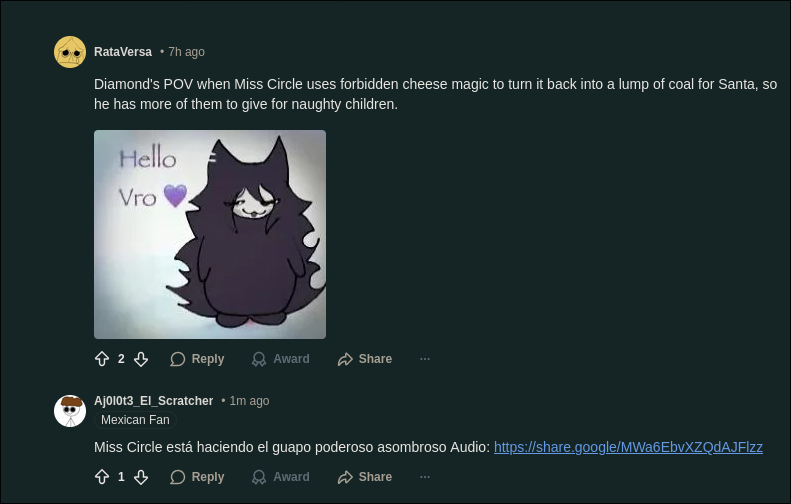Click RataVersa's yellow avatar icon
The width and height of the screenshot is (791, 504).
tap(70, 52)
